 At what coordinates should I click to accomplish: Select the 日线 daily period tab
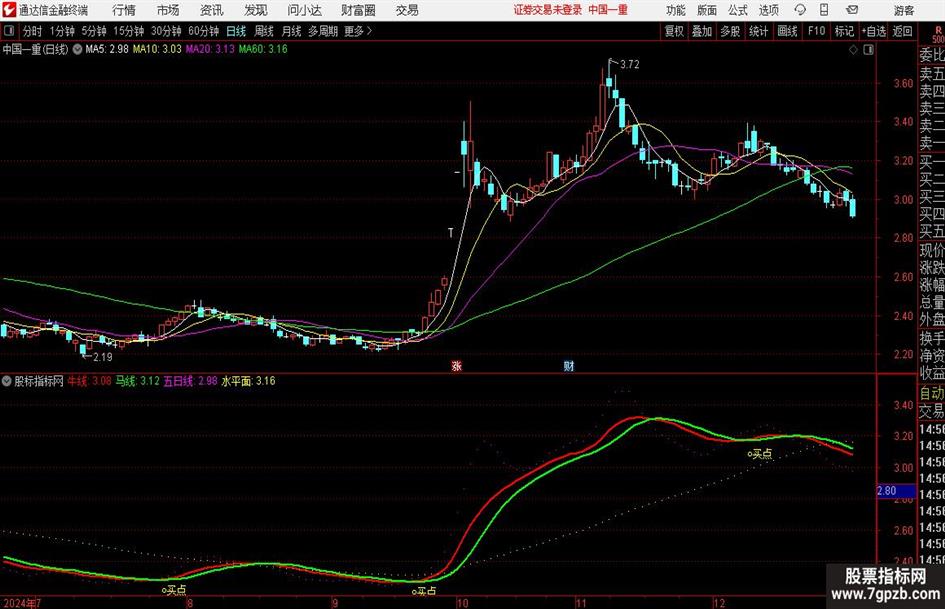point(236,31)
